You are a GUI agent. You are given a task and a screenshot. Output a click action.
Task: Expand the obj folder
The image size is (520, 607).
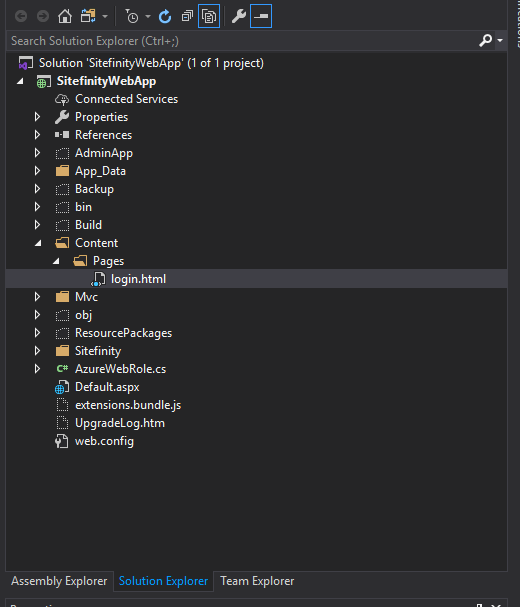pyautogui.click(x=37, y=315)
